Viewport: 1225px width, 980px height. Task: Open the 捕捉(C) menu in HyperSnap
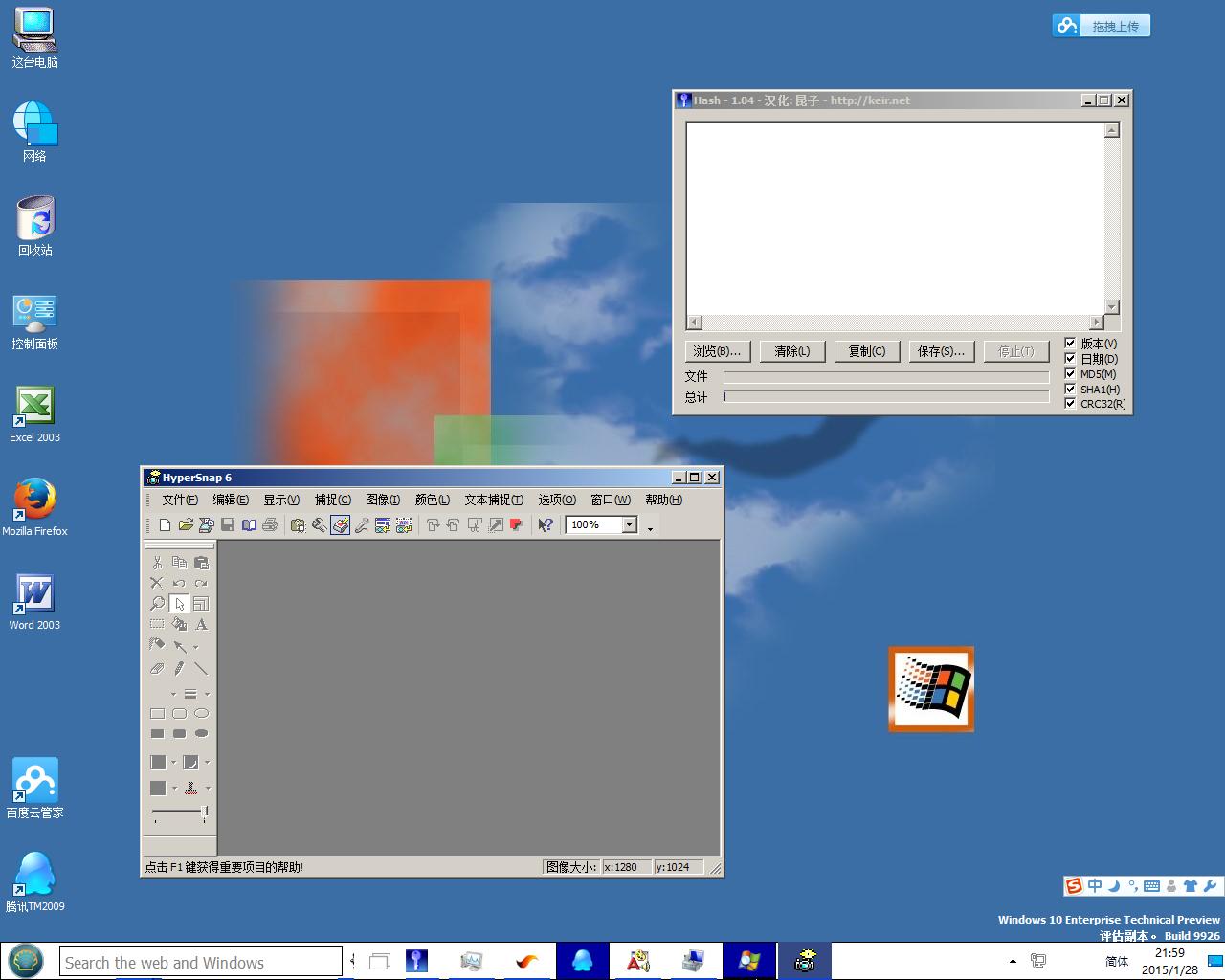pyautogui.click(x=333, y=500)
